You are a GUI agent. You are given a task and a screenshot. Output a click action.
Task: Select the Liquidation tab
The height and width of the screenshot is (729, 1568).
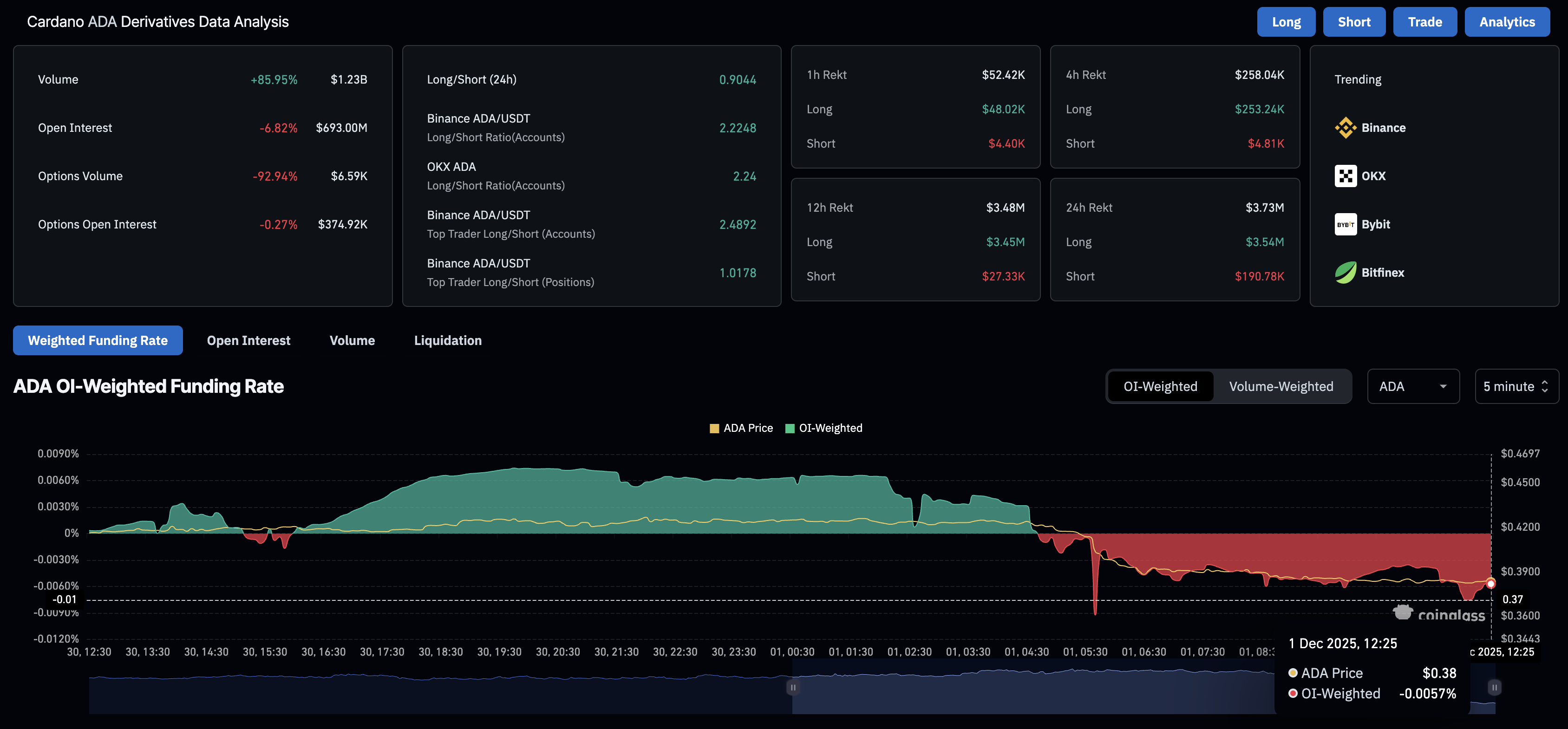coord(447,340)
